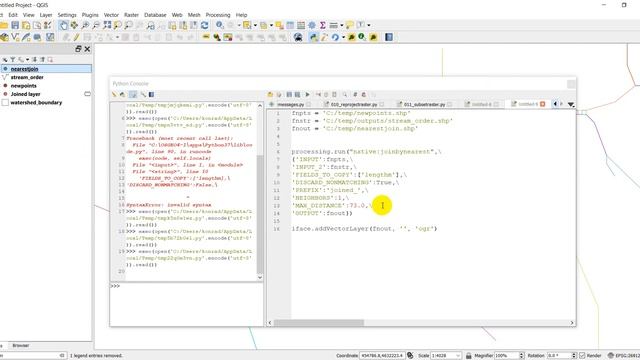Click the Rotation spin arrows
The width and height of the screenshot is (640, 360).
click(574, 356)
